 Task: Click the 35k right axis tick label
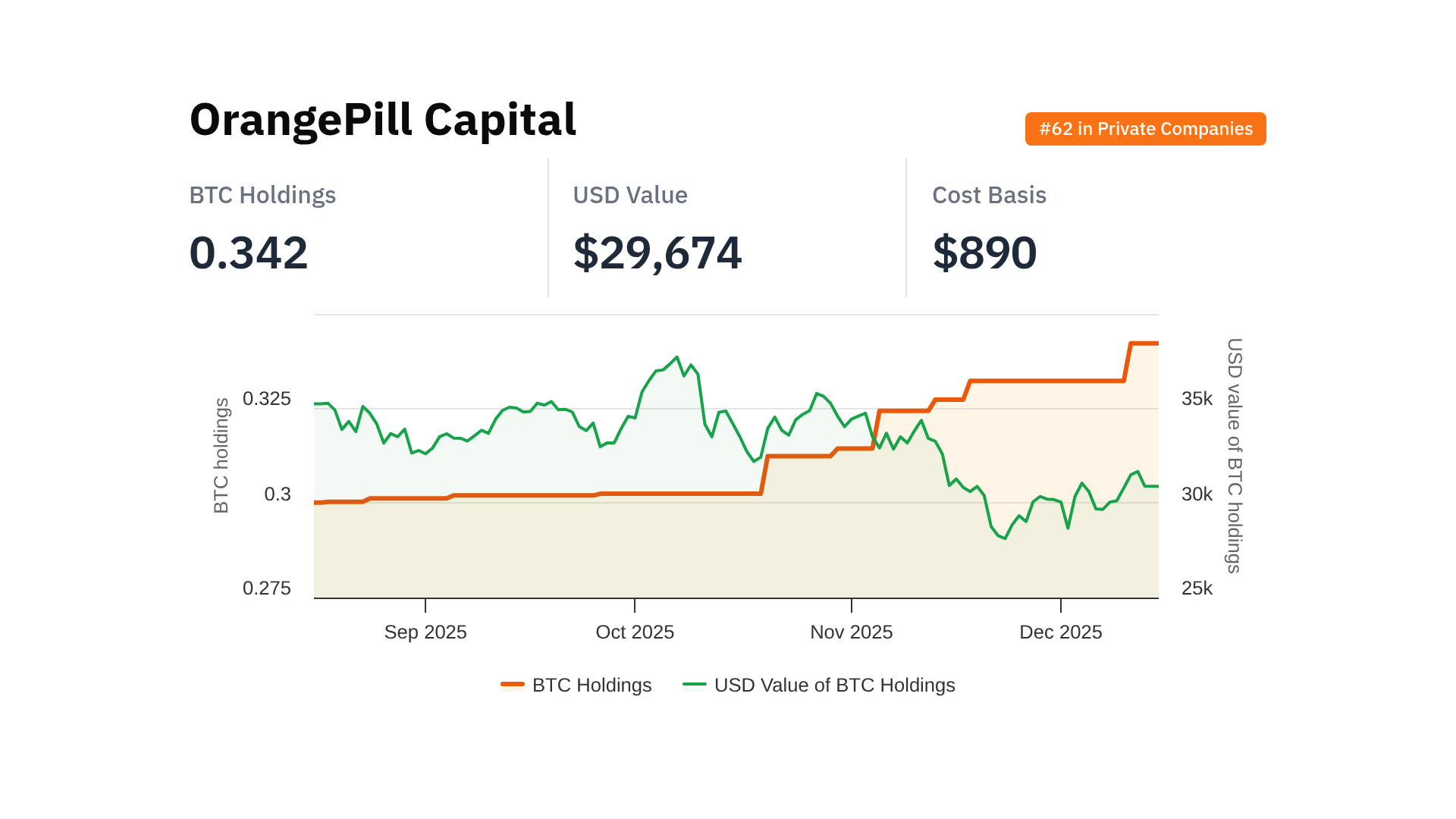tap(1197, 399)
